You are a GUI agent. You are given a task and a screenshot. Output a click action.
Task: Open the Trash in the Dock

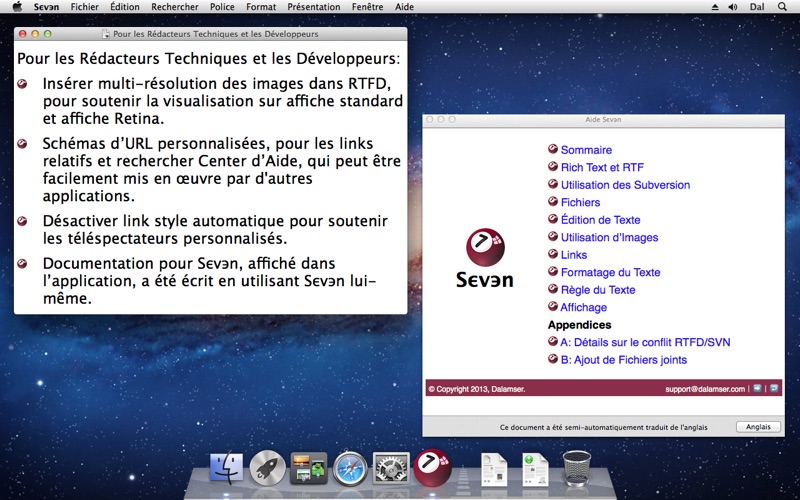[577, 468]
